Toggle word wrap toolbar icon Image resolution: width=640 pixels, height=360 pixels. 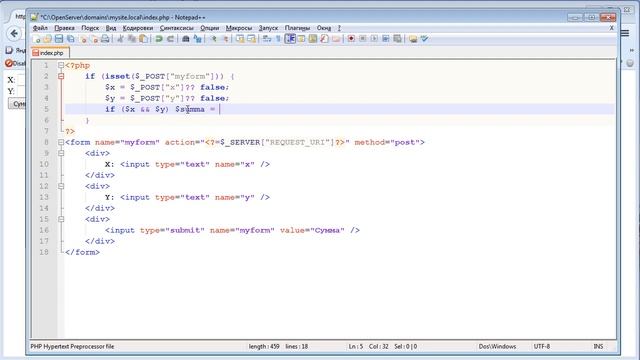pyautogui.click(x=267, y=39)
